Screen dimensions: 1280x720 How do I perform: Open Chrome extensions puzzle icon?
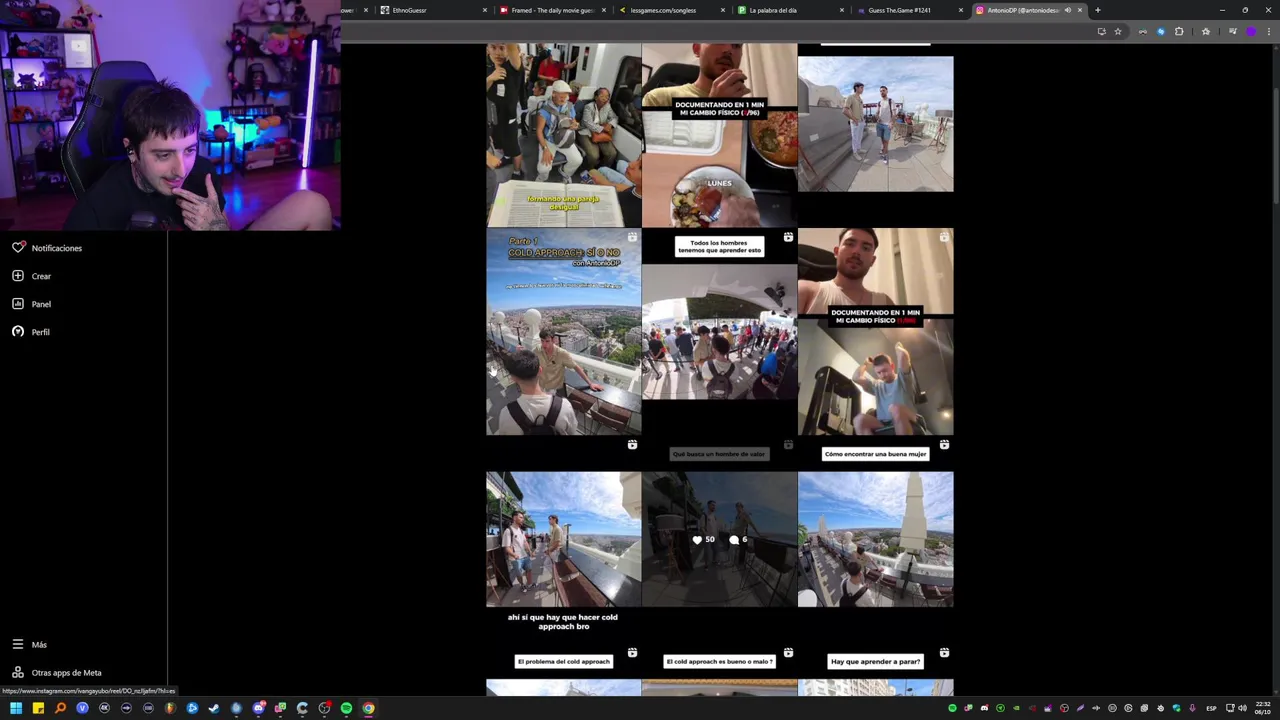pyautogui.click(x=1179, y=31)
